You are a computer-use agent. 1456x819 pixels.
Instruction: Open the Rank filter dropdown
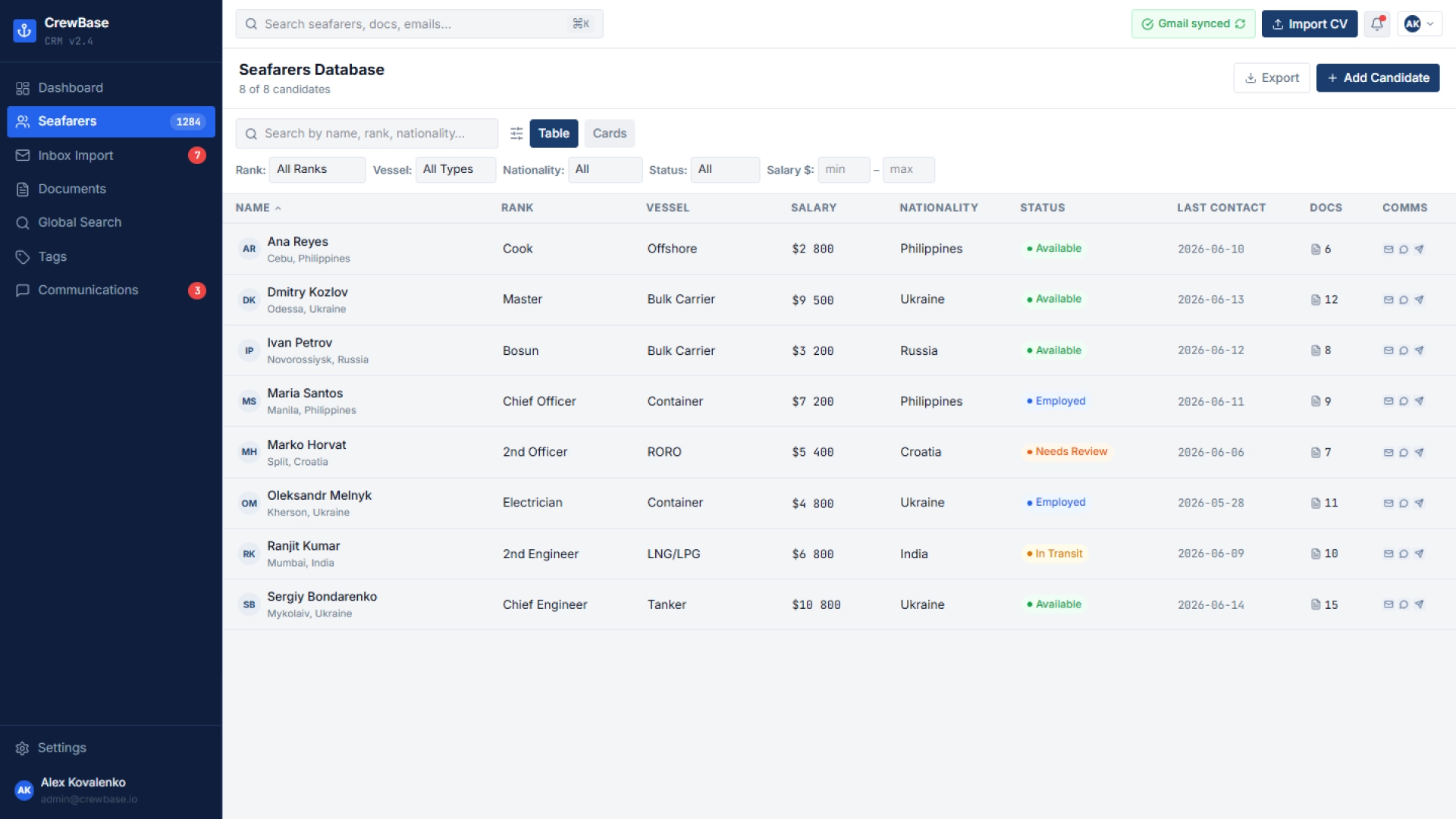point(317,169)
